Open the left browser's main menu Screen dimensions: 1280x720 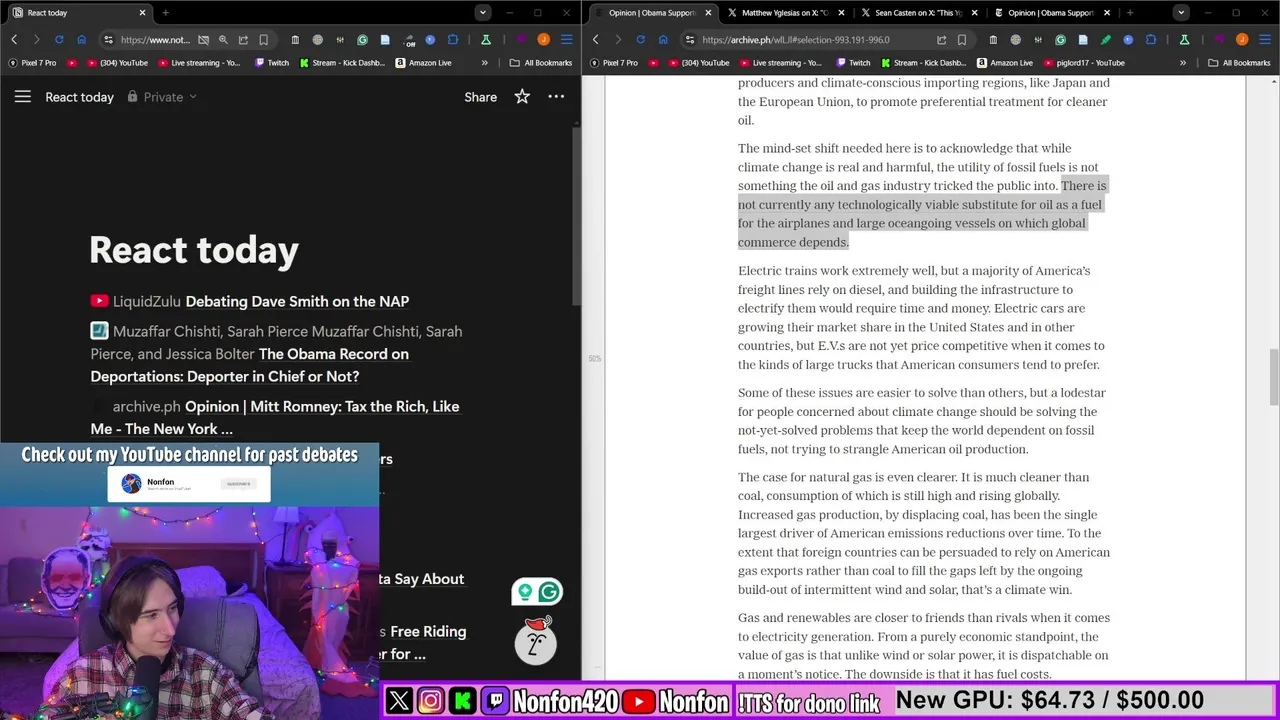(566, 40)
